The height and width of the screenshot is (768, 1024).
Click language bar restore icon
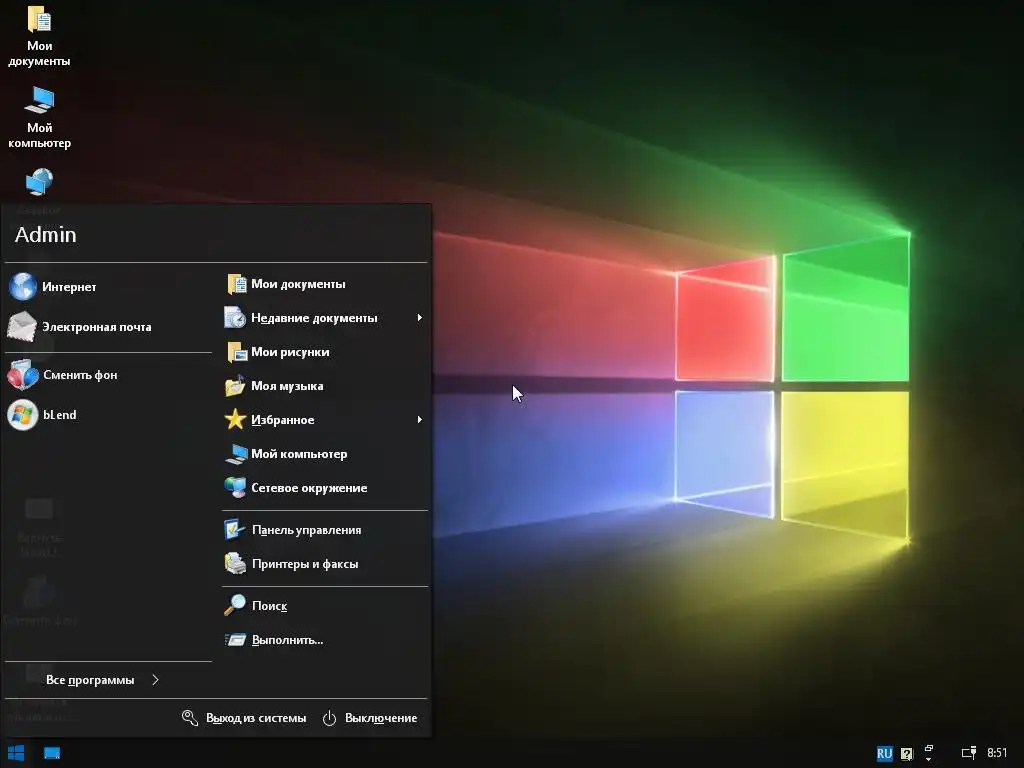coord(929,748)
